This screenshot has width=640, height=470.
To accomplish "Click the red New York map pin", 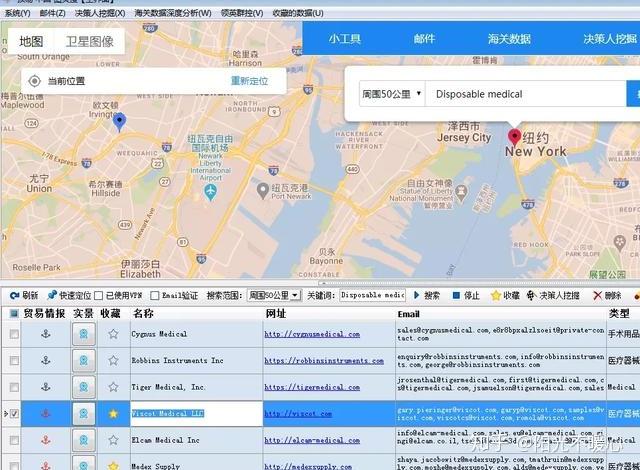I will pos(514,137).
